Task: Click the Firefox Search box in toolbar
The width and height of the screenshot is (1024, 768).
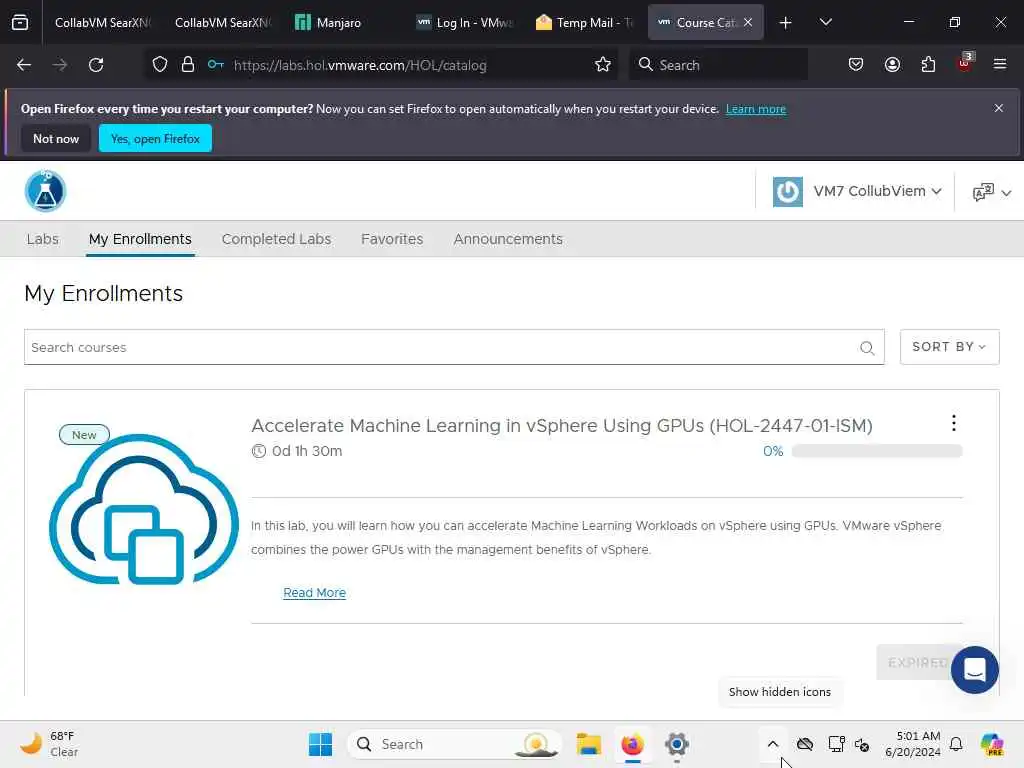Action: click(x=718, y=65)
